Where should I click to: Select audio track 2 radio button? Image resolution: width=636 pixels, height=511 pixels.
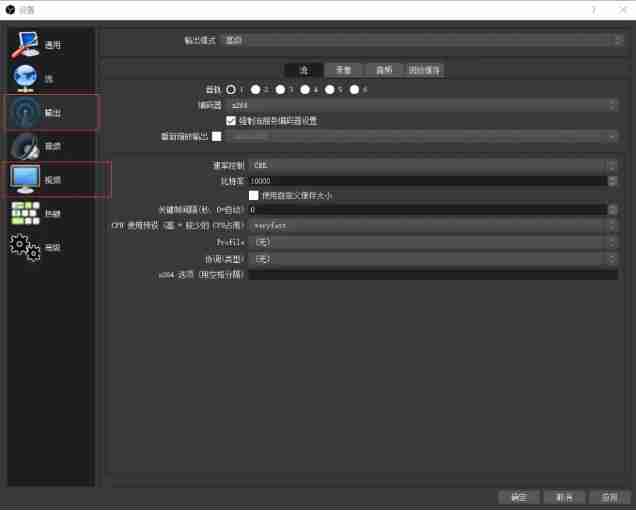(x=255, y=90)
